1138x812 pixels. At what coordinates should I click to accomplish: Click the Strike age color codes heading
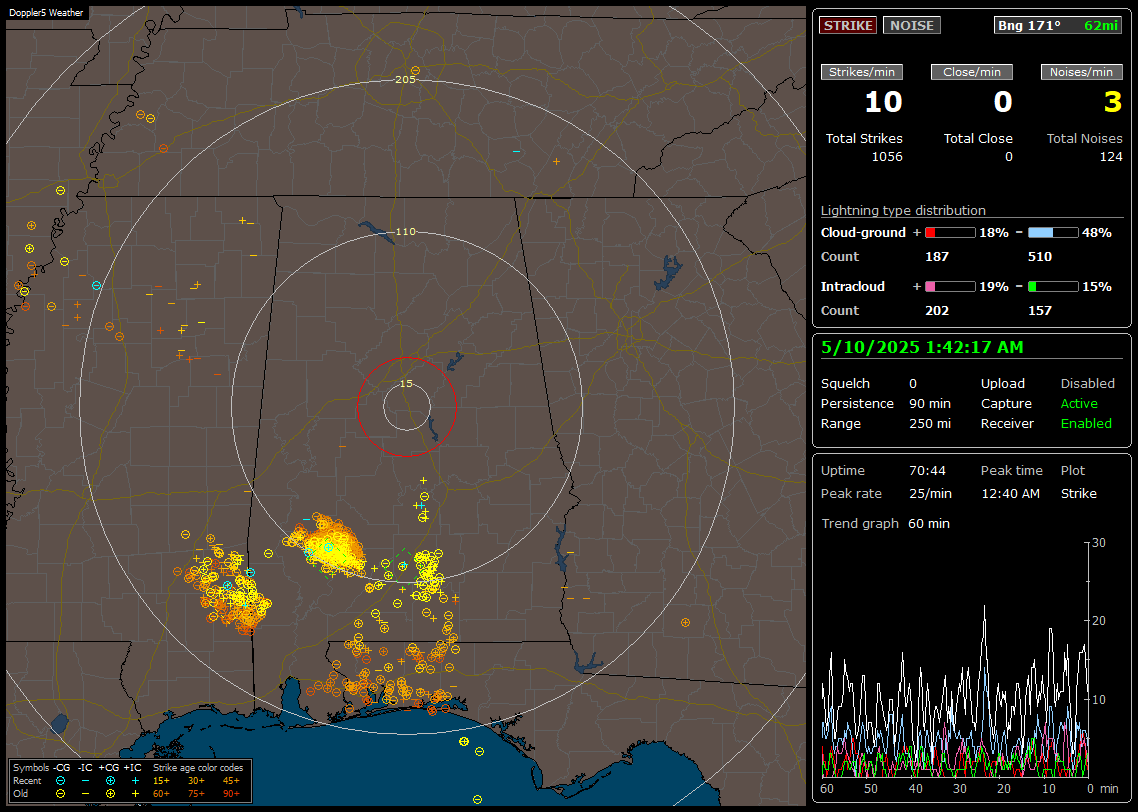198,768
